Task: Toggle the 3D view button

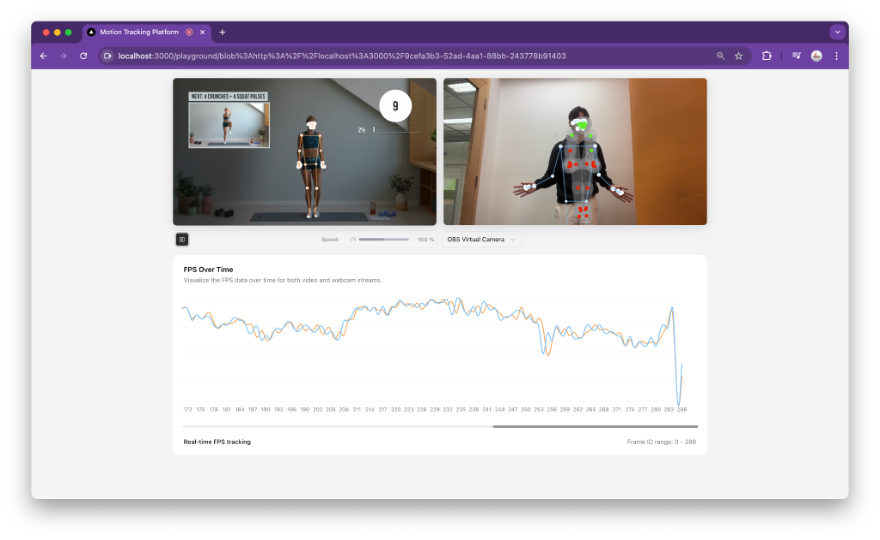Action: pos(182,239)
